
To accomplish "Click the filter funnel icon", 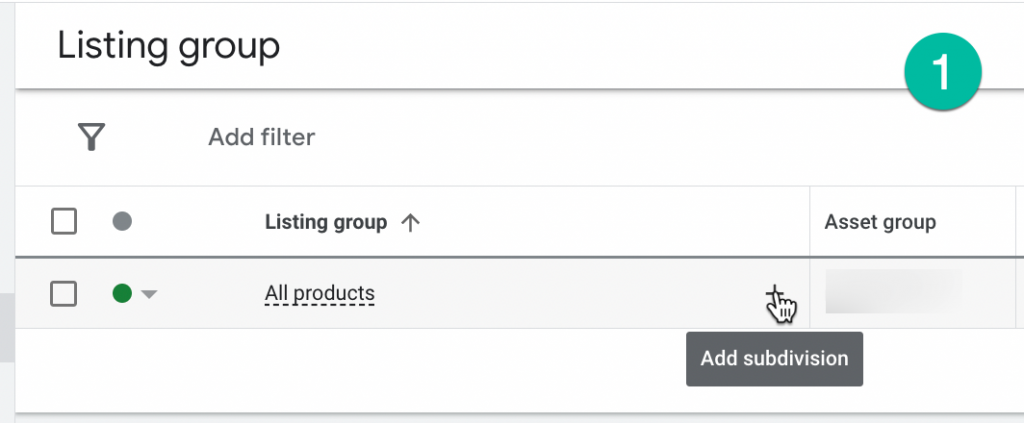I will click(91, 137).
